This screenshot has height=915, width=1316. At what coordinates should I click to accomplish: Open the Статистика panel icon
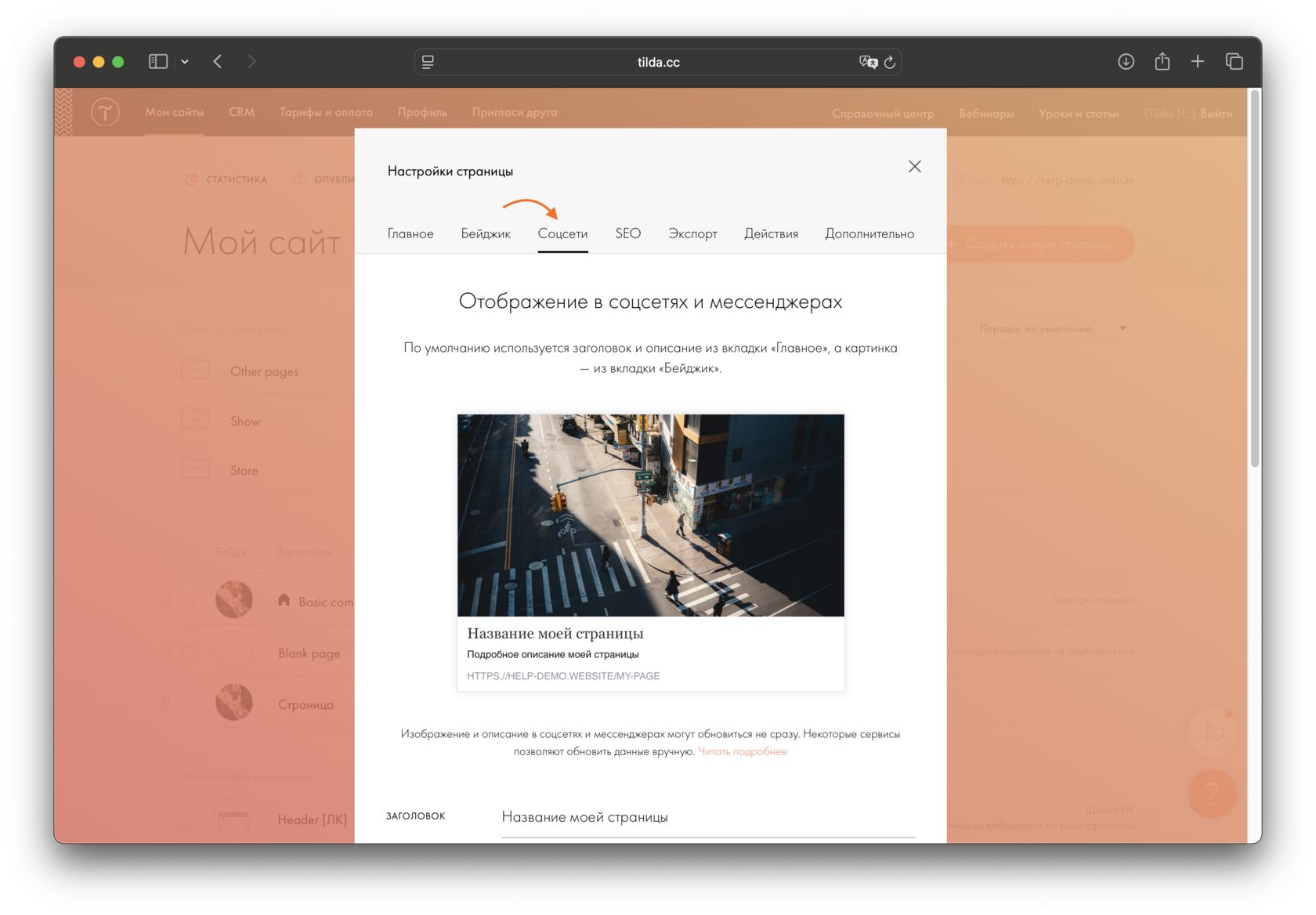pyautogui.click(x=190, y=179)
